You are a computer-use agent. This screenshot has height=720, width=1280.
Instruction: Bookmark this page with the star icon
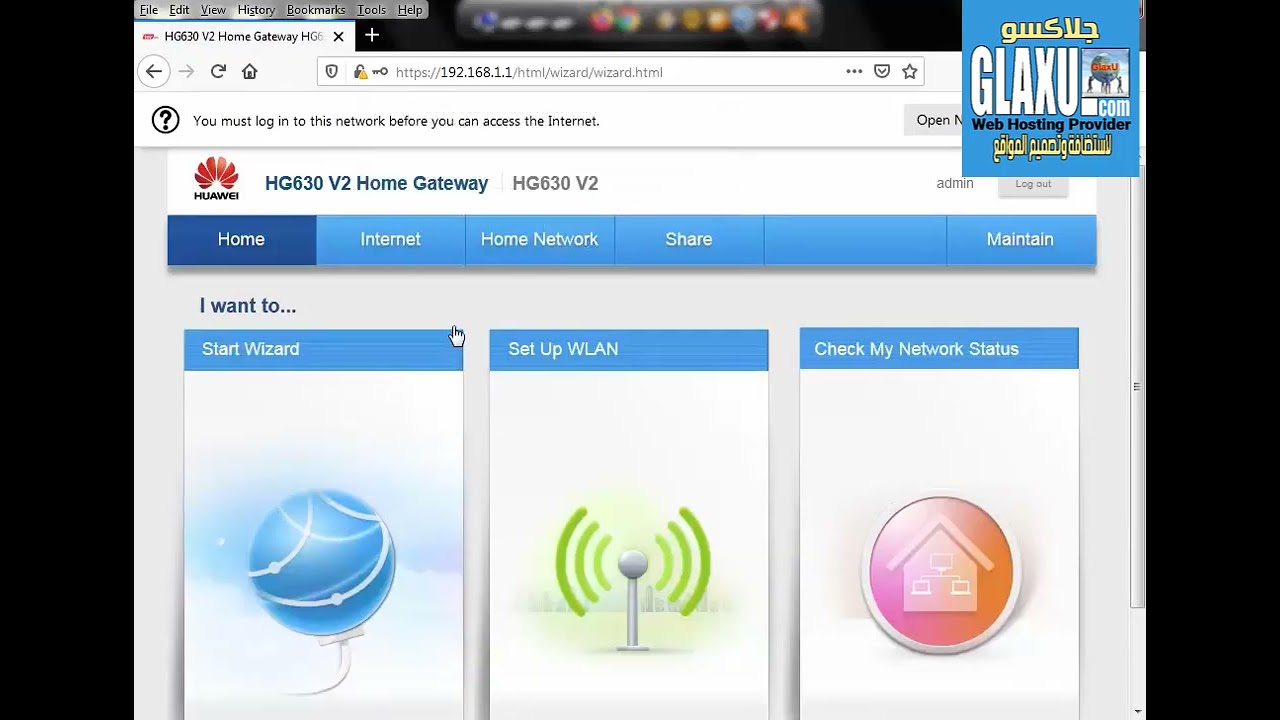click(910, 71)
